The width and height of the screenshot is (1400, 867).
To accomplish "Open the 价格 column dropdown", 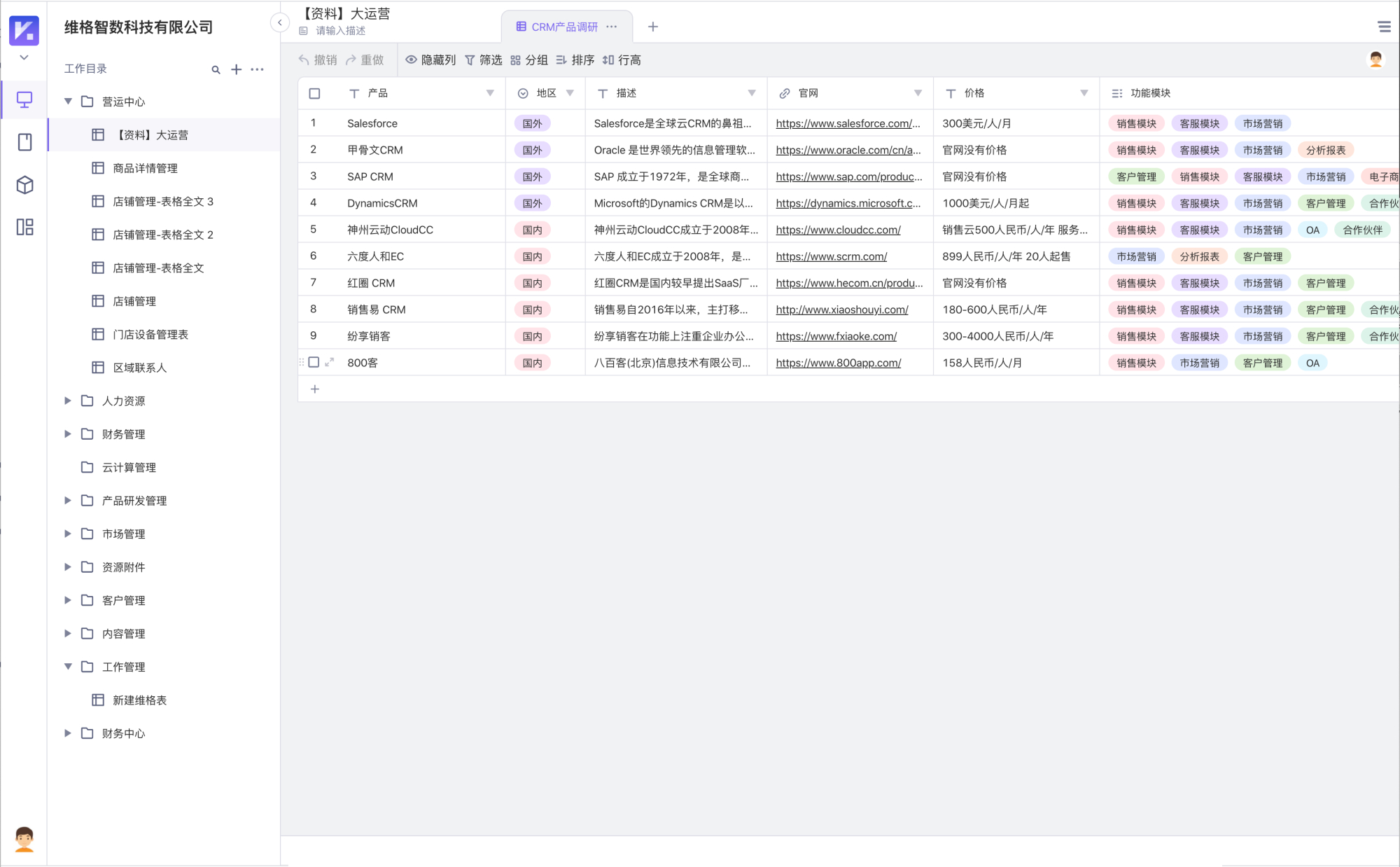I will pyautogui.click(x=1084, y=93).
